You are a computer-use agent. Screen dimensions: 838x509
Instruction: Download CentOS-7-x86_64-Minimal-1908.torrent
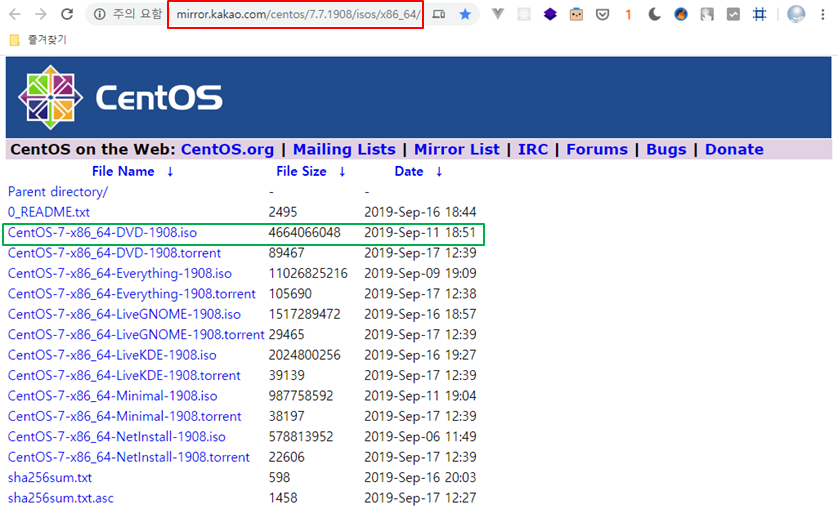[125, 417]
